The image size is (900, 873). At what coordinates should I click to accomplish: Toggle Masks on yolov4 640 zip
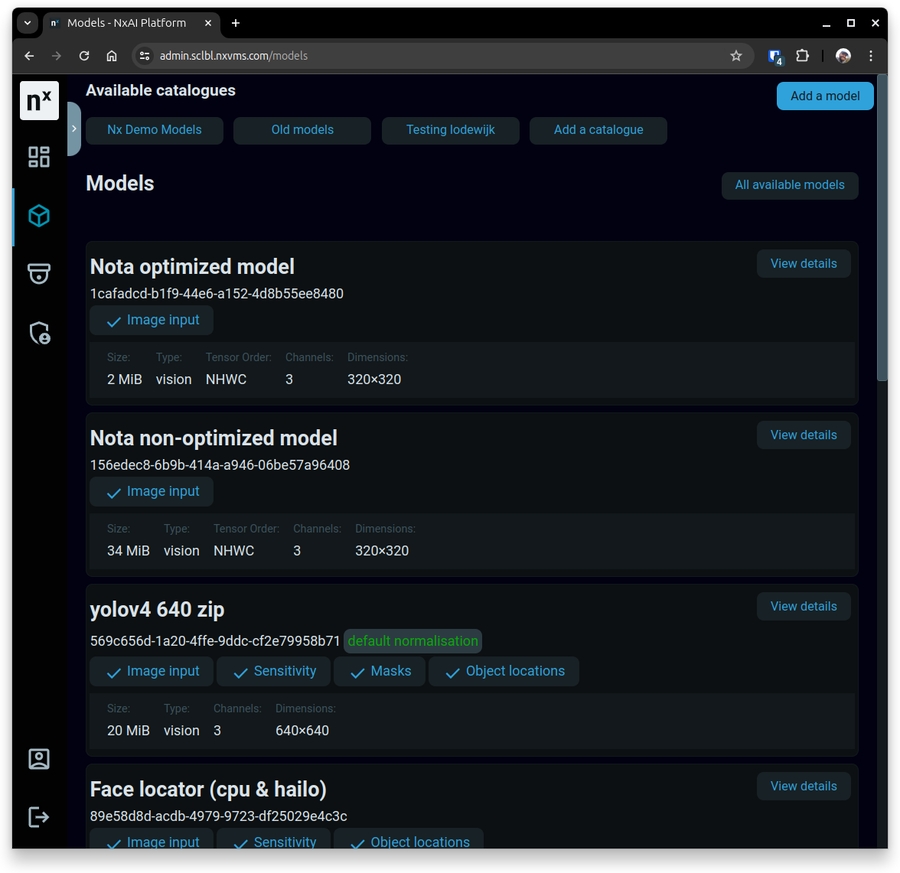click(x=379, y=671)
